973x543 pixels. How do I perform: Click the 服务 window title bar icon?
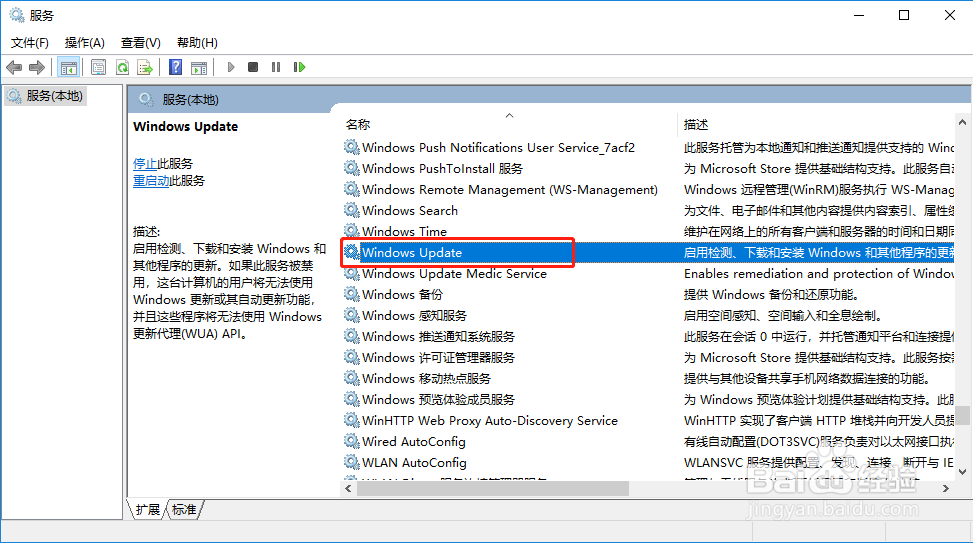[x=17, y=16]
